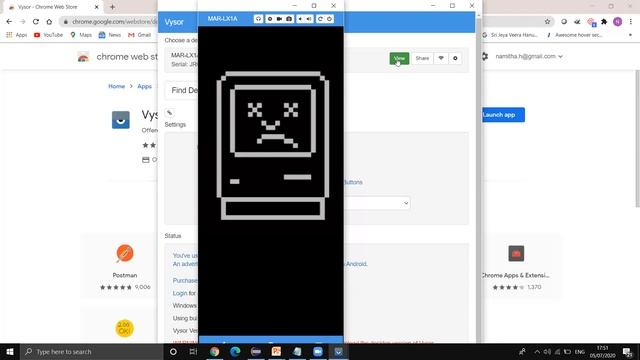The width and height of the screenshot is (640, 360).
Task: Open the Gmail bookmark
Action: 140,35
